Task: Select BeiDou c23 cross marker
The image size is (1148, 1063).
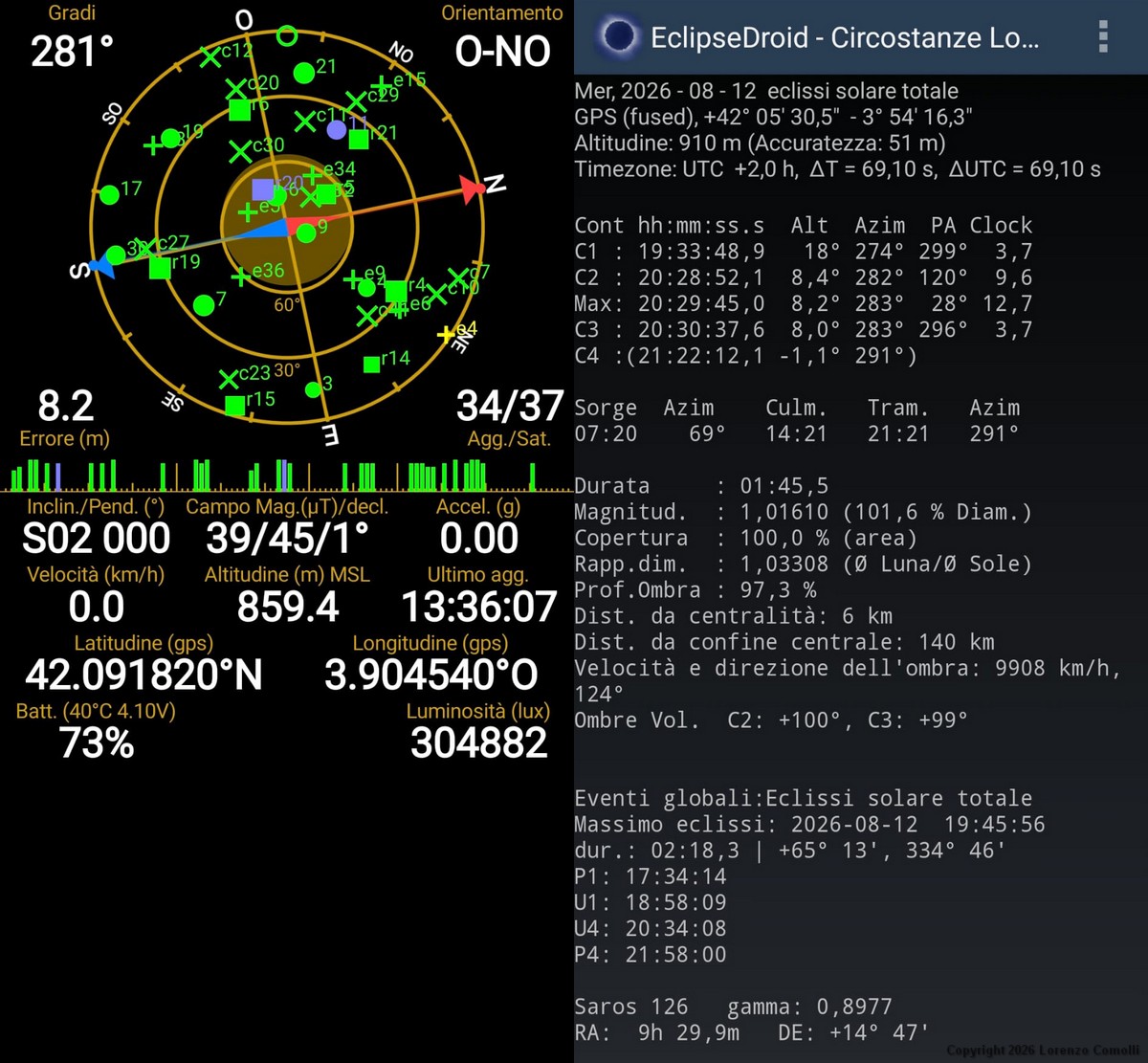Action: pos(228,380)
